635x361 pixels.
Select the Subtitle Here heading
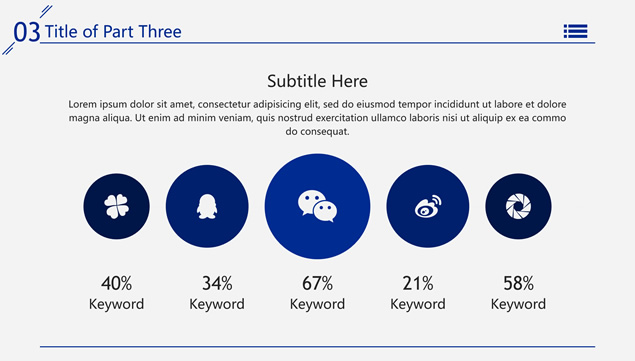click(318, 81)
